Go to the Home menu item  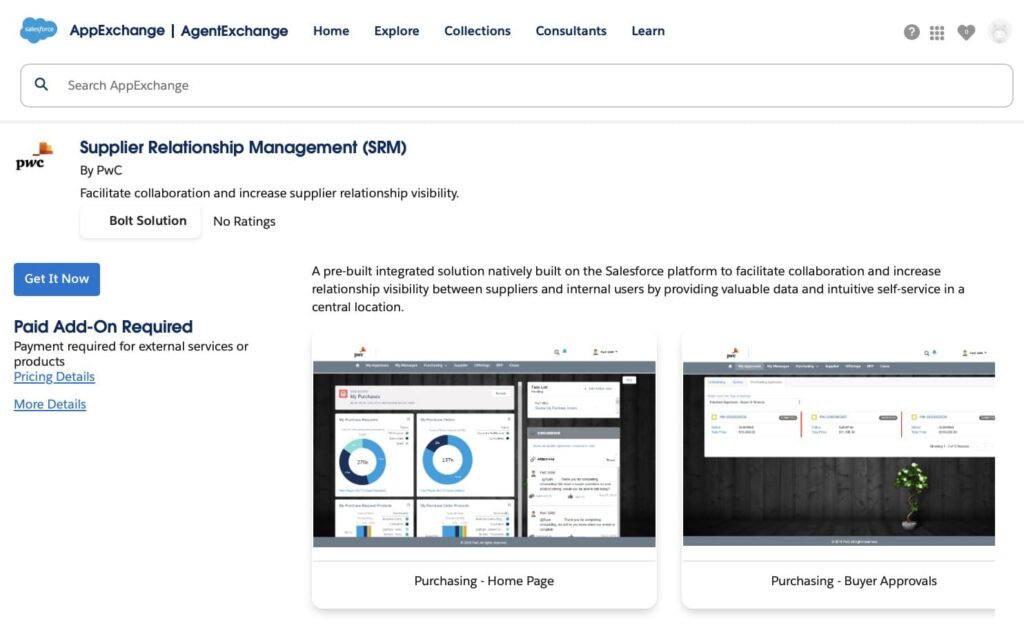tap(330, 31)
